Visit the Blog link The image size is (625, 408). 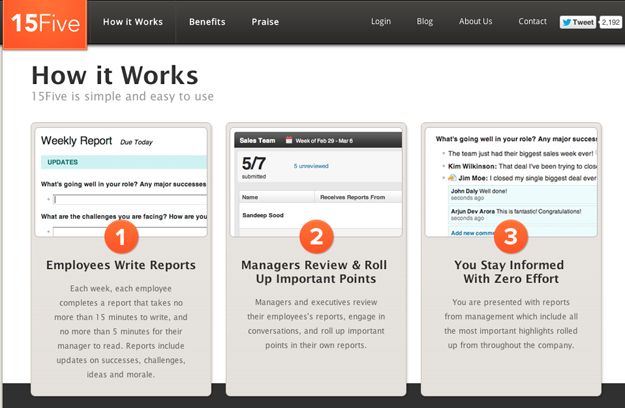425,22
